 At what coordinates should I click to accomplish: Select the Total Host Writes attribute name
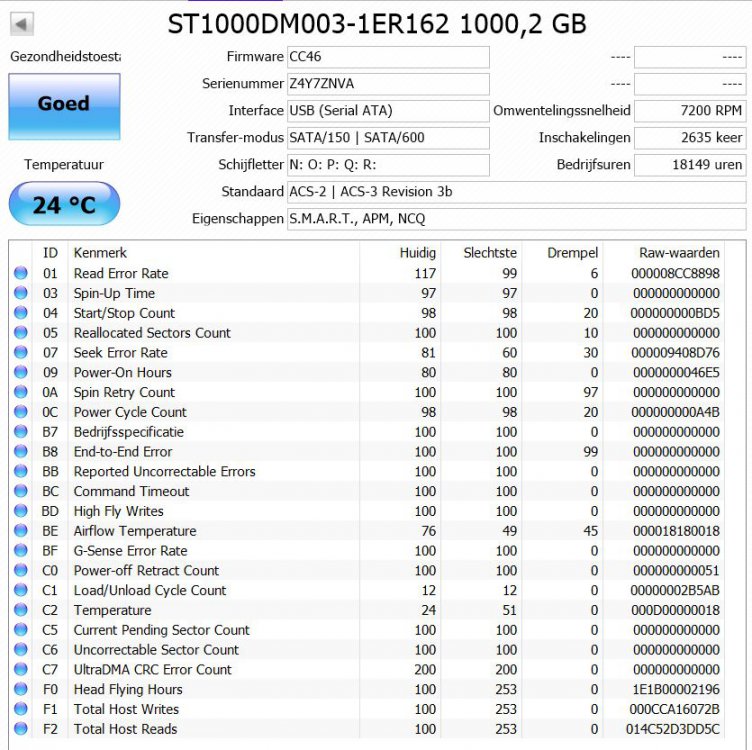pos(126,709)
